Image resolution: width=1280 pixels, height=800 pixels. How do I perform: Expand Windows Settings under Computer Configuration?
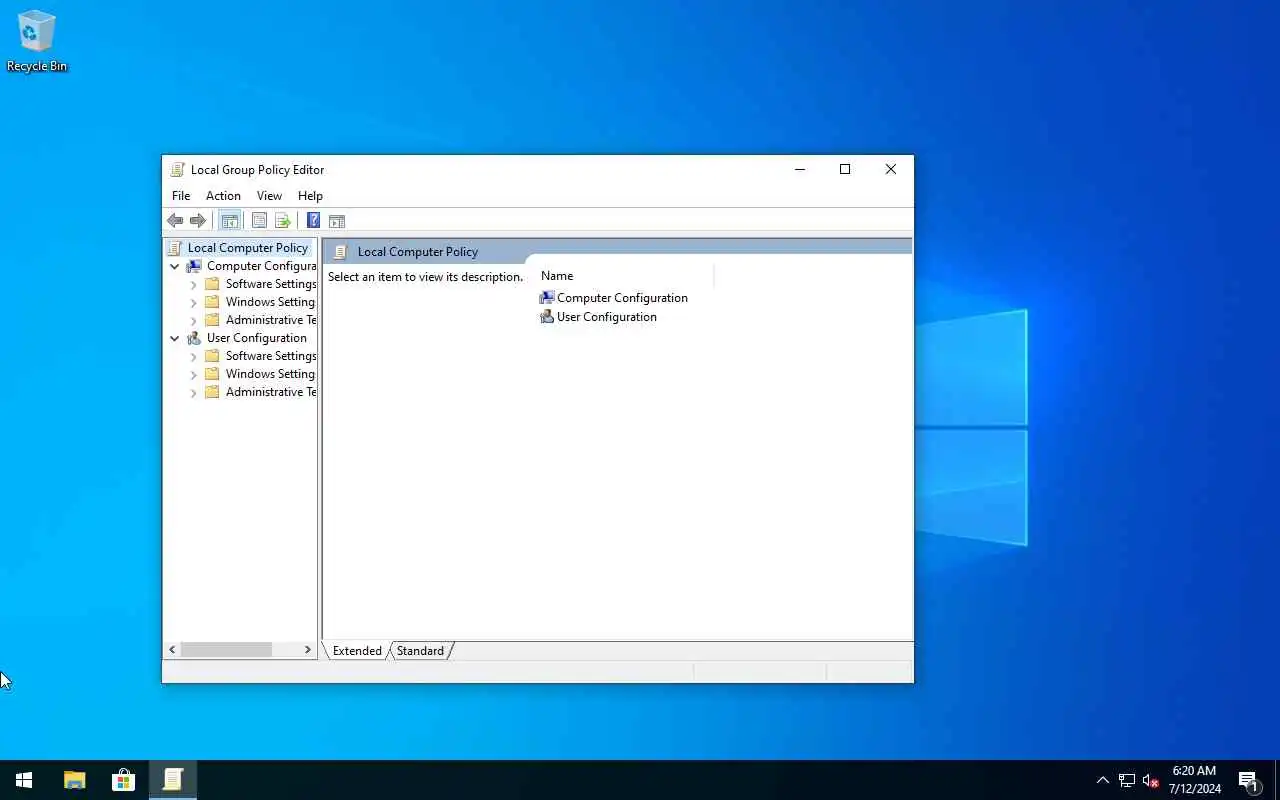[x=194, y=303]
